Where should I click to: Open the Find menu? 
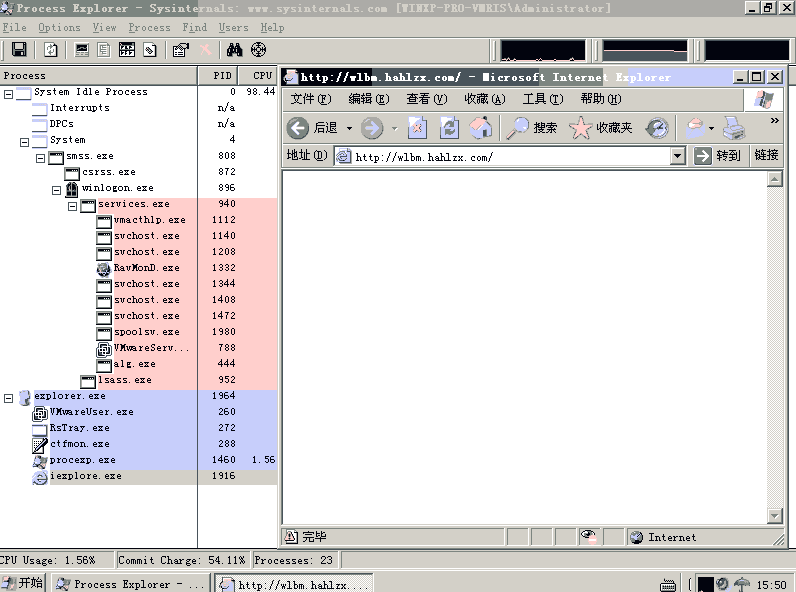click(x=195, y=27)
